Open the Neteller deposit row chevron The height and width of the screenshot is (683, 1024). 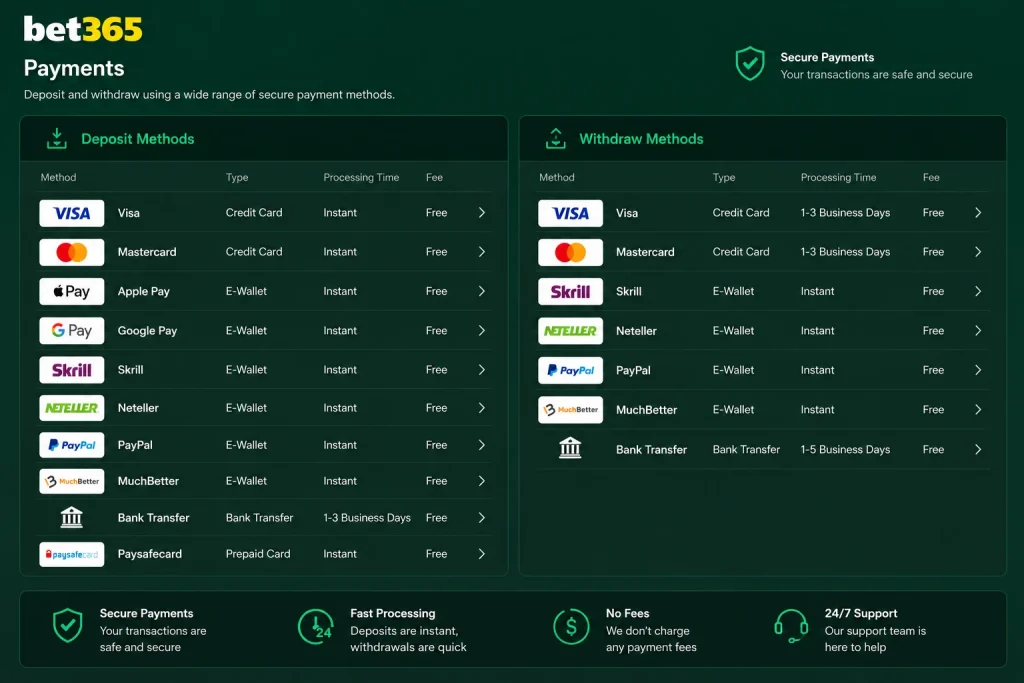(482, 408)
